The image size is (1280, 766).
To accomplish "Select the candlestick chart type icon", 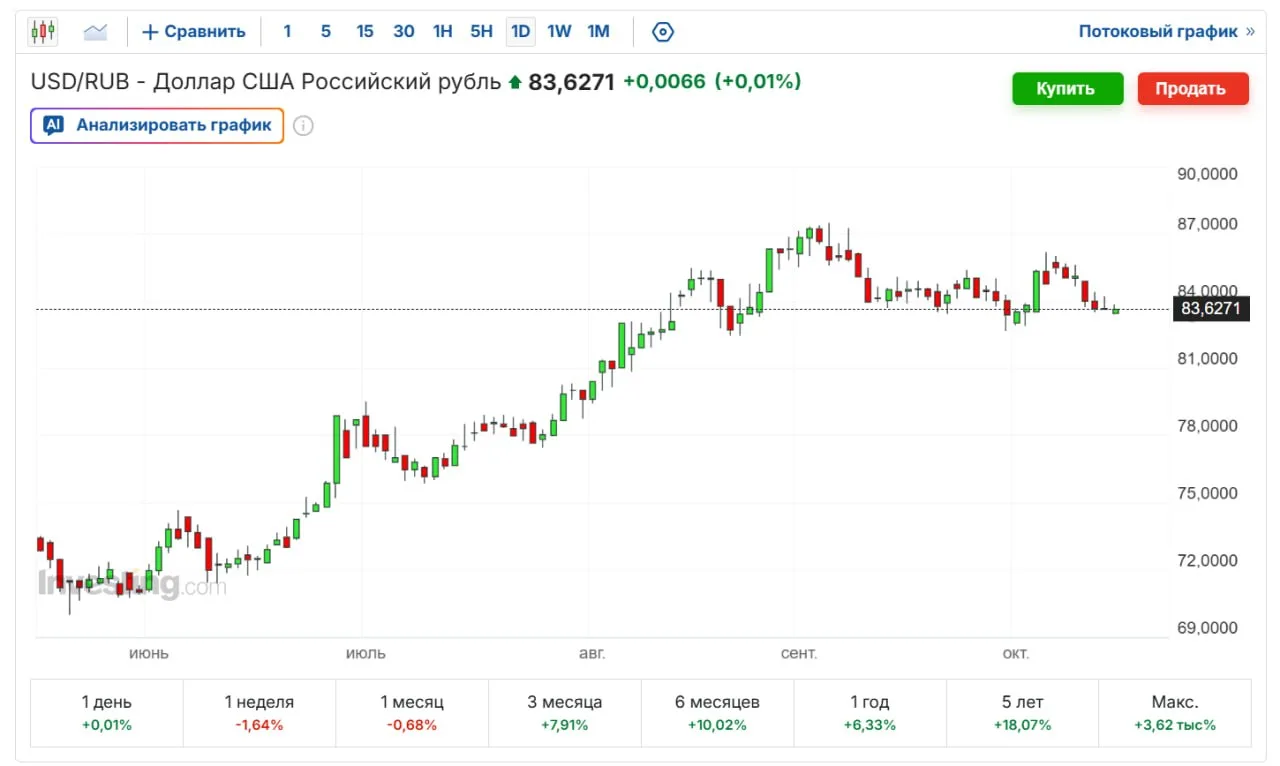I will [x=43, y=32].
